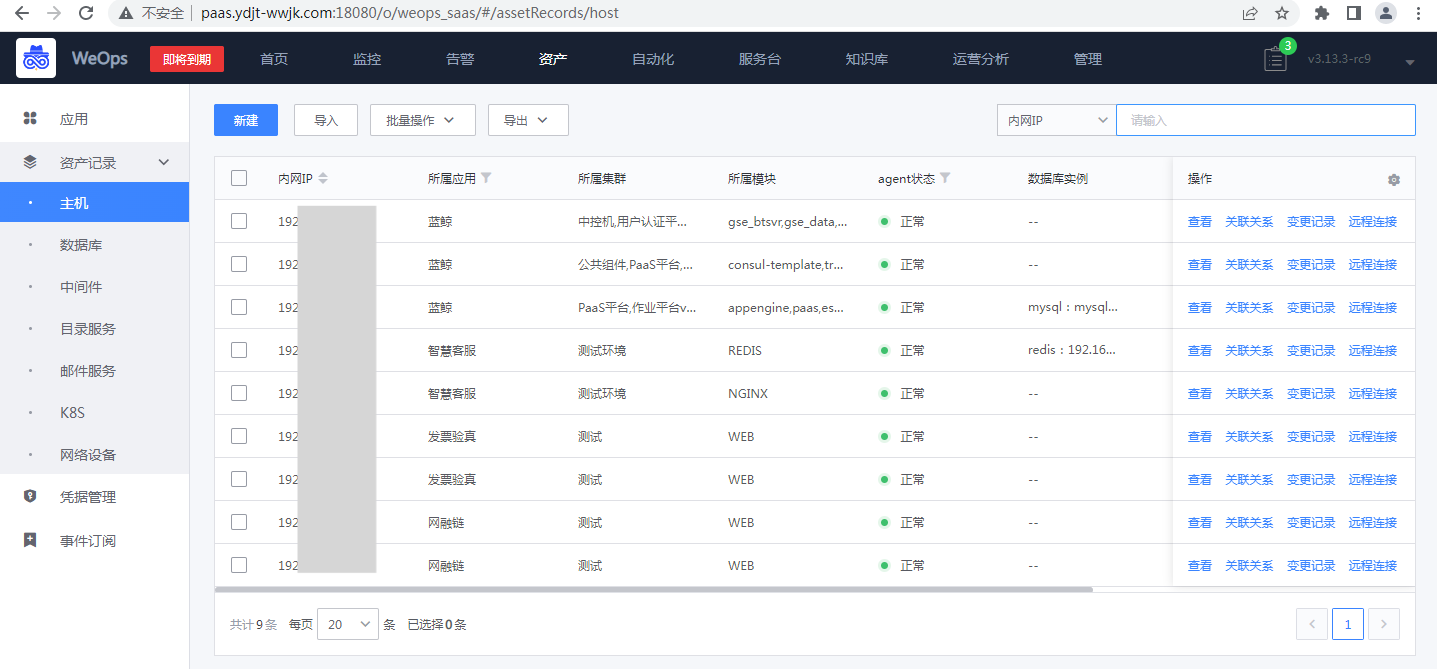This screenshot has height=669, width=1437.
Task: Click 远程连接 link on the first row
Action: [1372, 221]
